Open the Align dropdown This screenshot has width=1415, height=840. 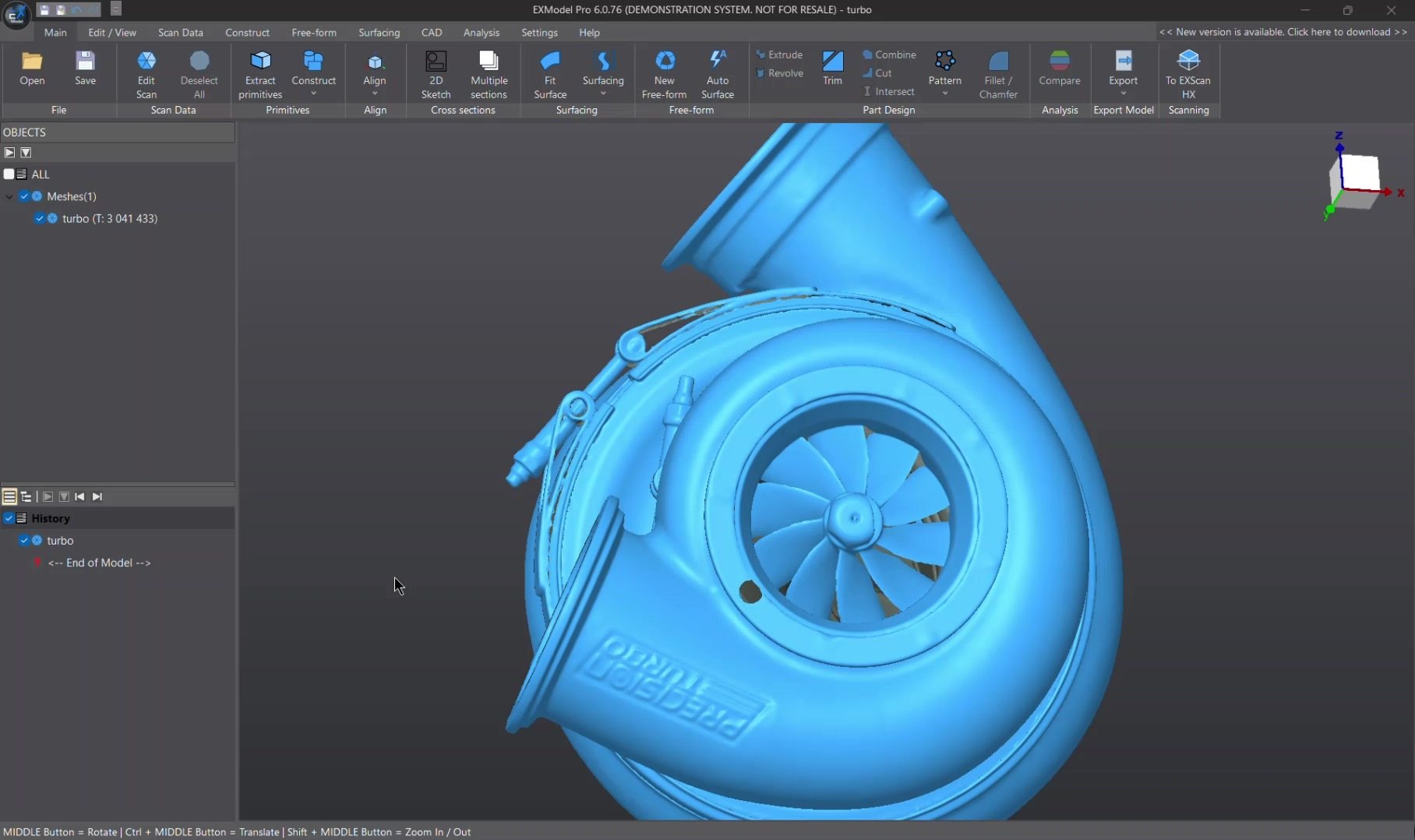[375, 94]
